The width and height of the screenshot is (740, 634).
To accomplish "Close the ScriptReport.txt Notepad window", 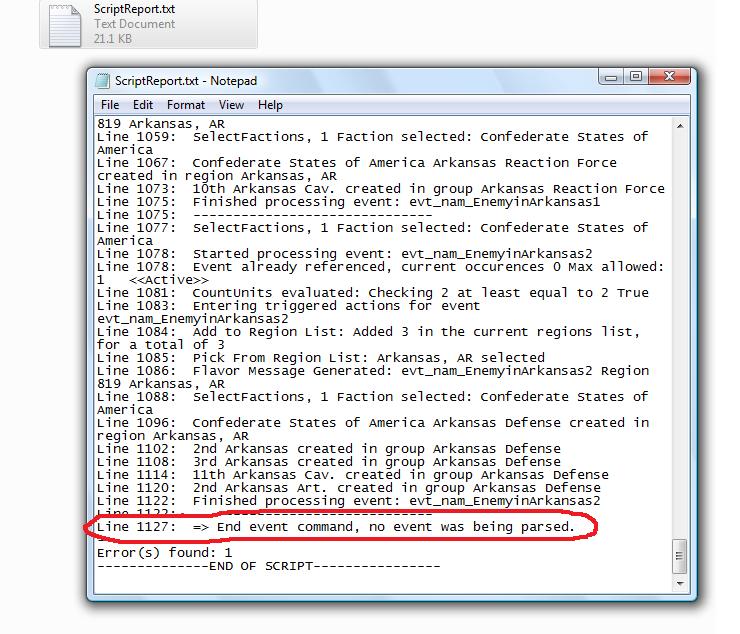I will pyautogui.click(x=668, y=77).
